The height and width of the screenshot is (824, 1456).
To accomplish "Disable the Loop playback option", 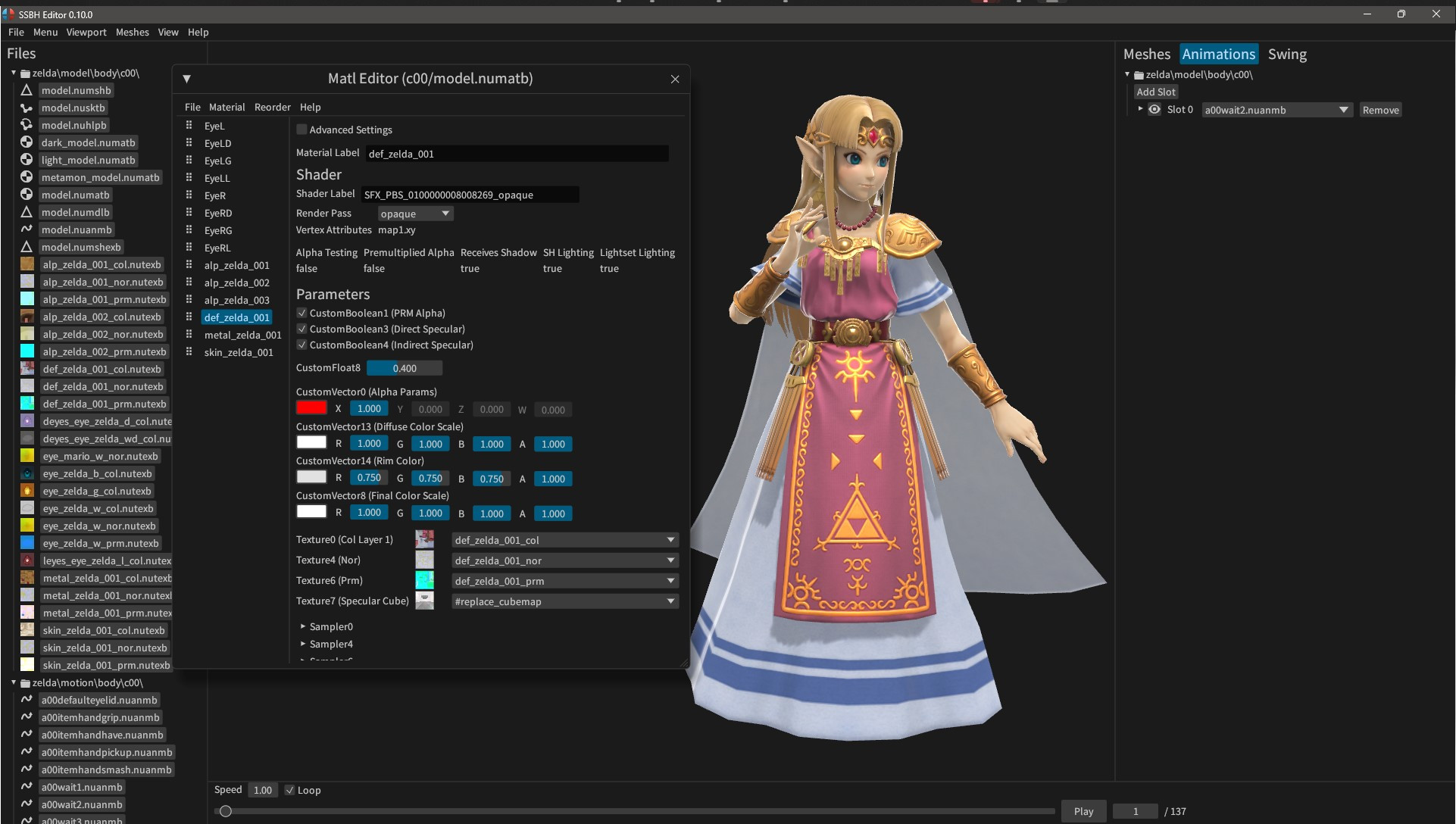I will click(x=290, y=790).
